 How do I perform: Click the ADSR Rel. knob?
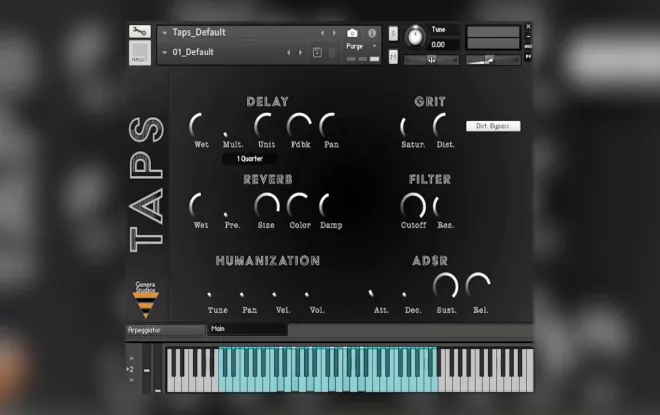478,286
